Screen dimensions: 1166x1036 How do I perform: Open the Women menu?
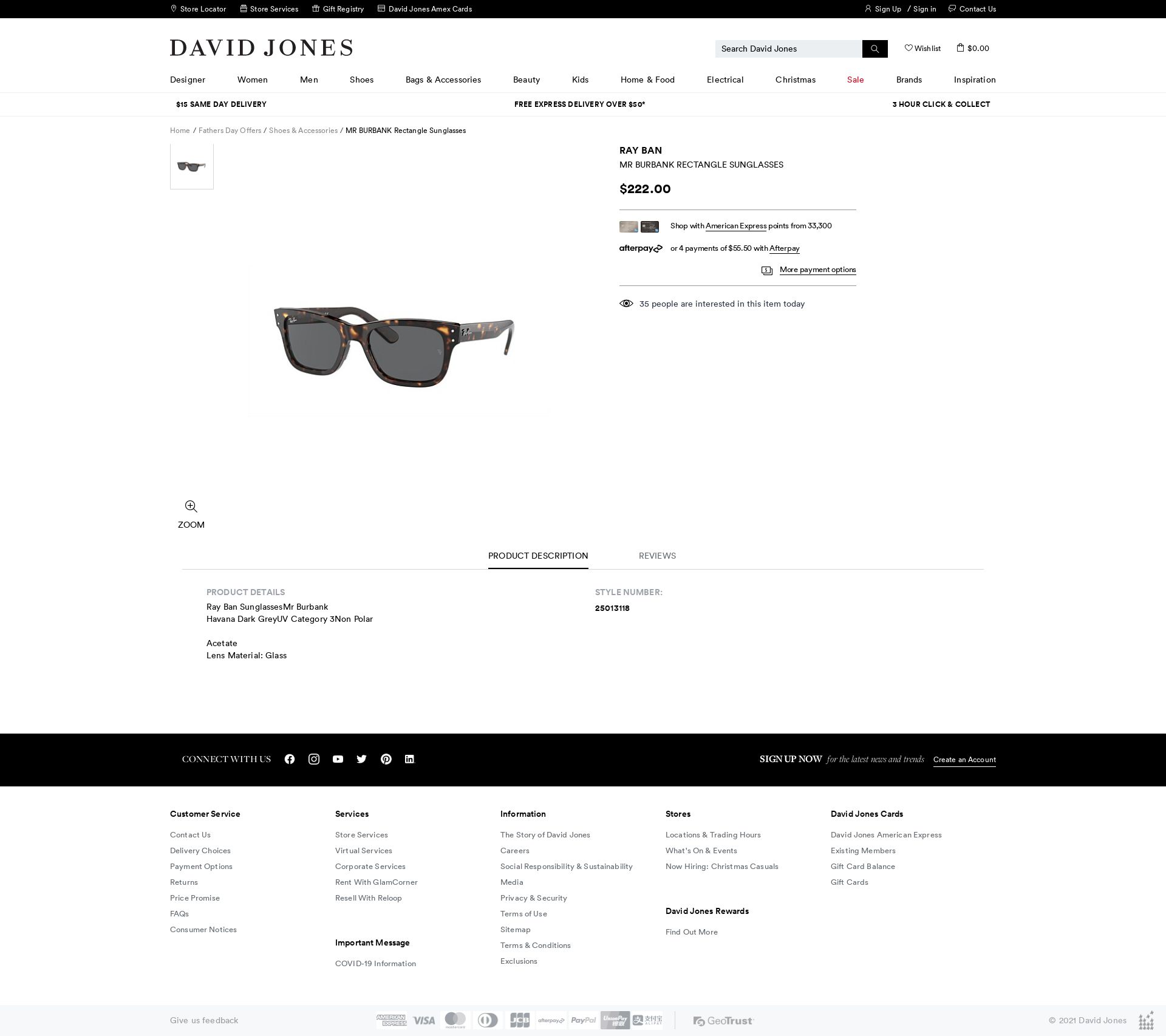point(253,80)
